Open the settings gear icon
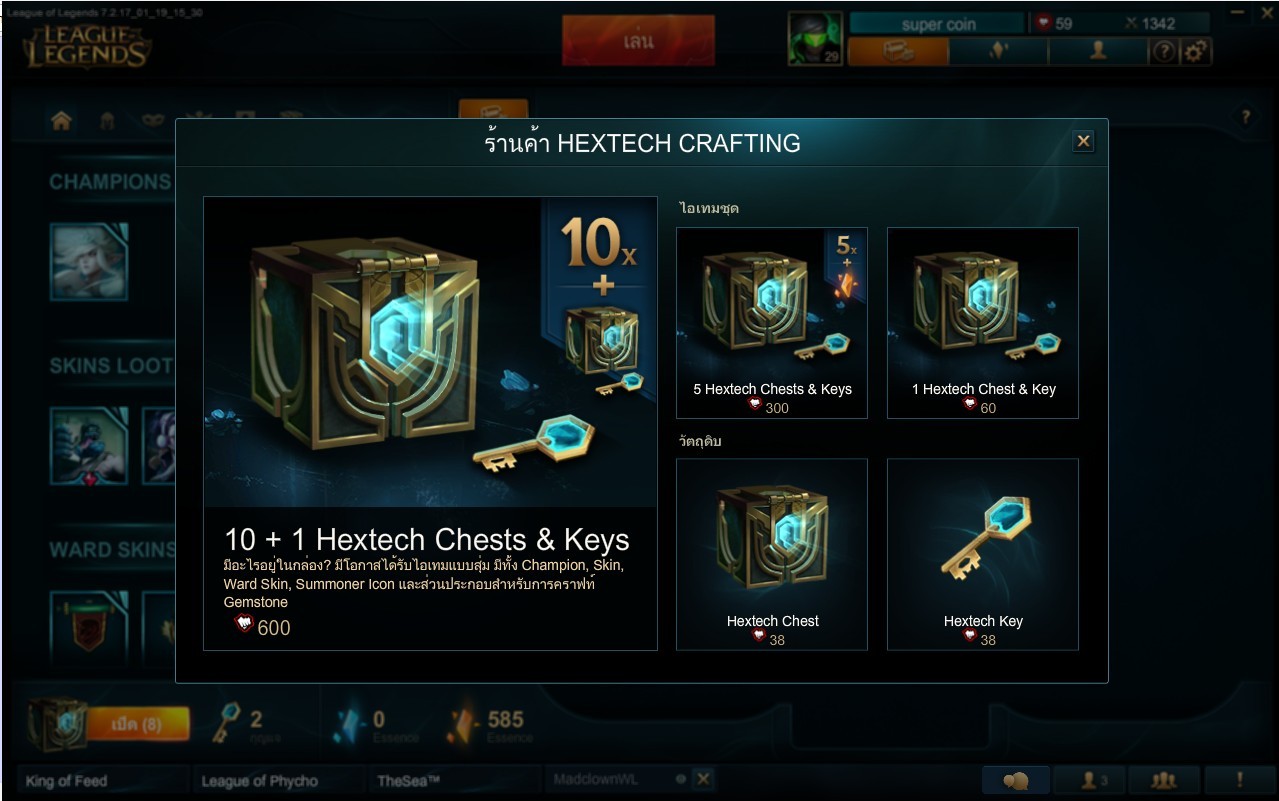This screenshot has width=1279, height=801. 1195,52
